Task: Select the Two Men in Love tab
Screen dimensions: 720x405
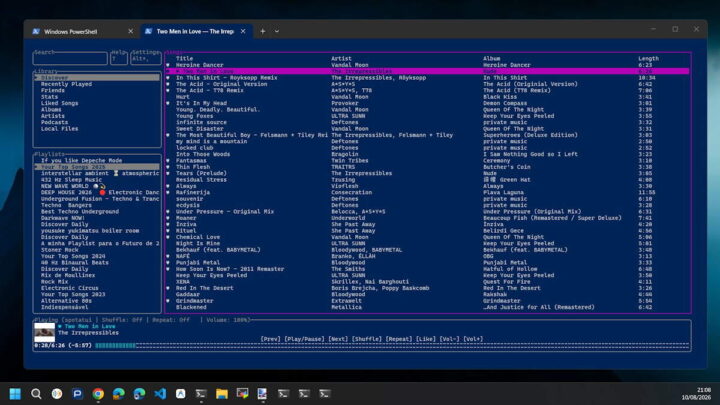Action: point(195,31)
